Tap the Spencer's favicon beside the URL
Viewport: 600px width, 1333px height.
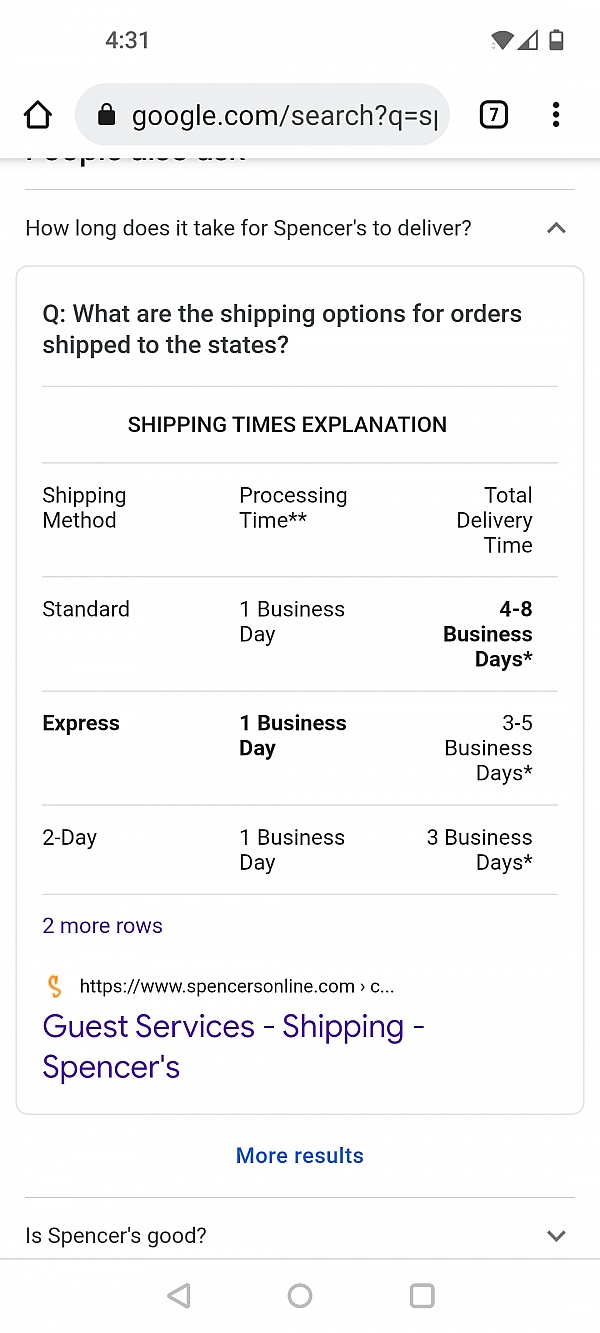[x=55, y=985]
